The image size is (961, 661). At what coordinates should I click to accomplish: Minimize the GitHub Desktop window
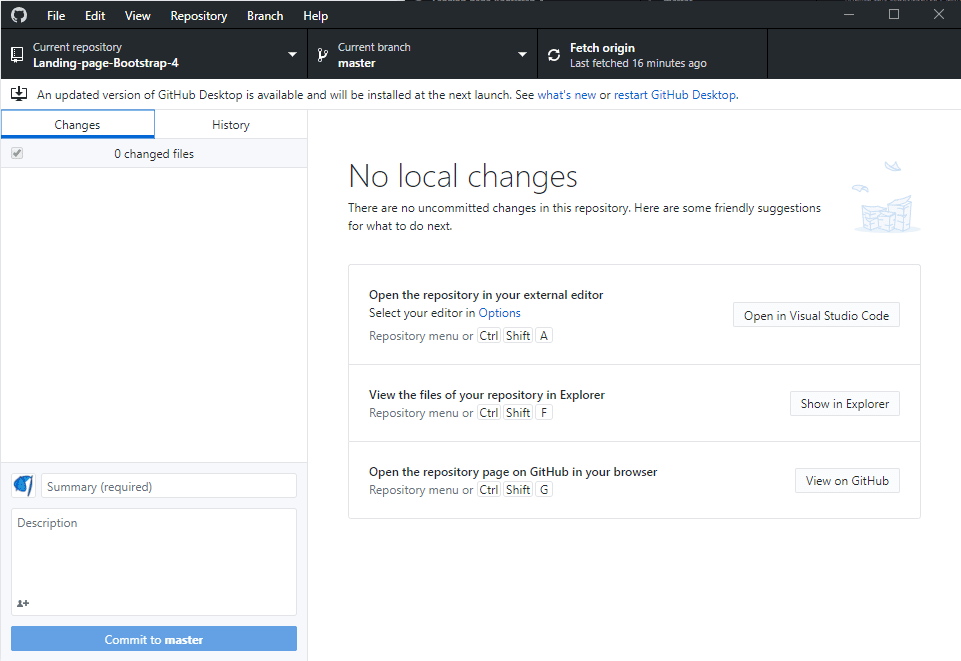pos(849,14)
